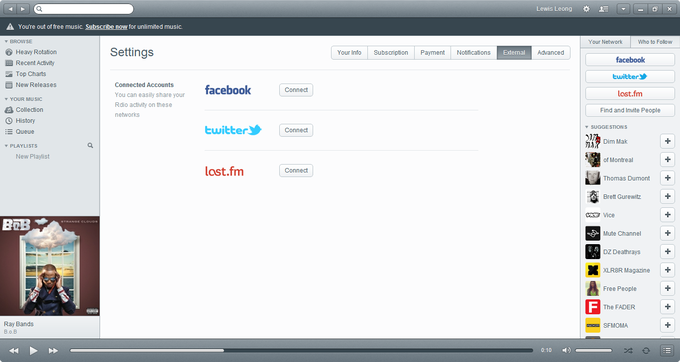Image resolution: width=680 pixels, height=362 pixels.
Task: Create a New Playlist
Action: 33,157
